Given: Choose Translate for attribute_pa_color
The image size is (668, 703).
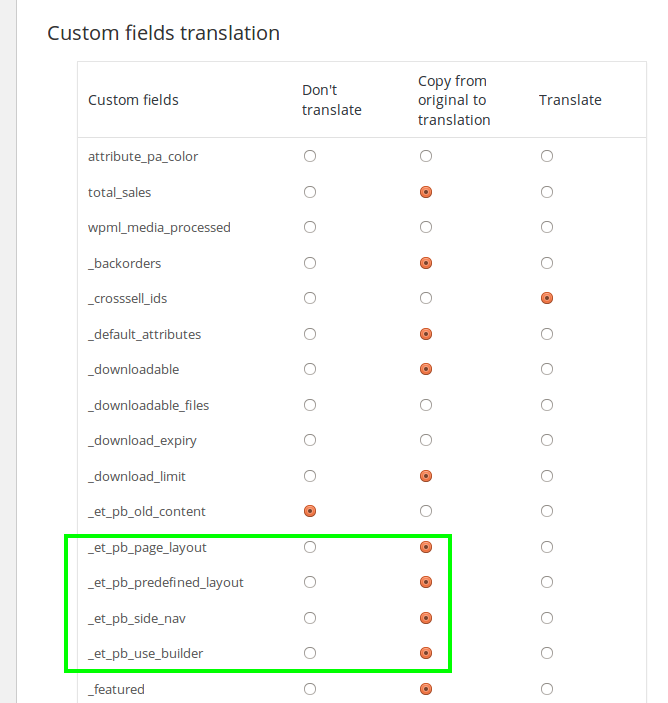Looking at the screenshot, I should pyautogui.click(x=547, y=156).
